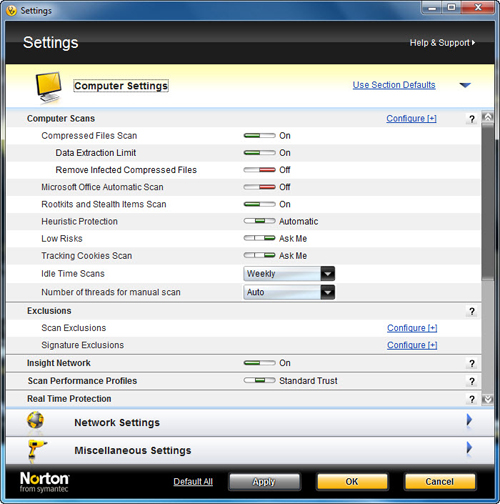Turn on Microsoft Office Automatic Scan
The height and width of the screenshot is (504, 500).
[259, 187]
